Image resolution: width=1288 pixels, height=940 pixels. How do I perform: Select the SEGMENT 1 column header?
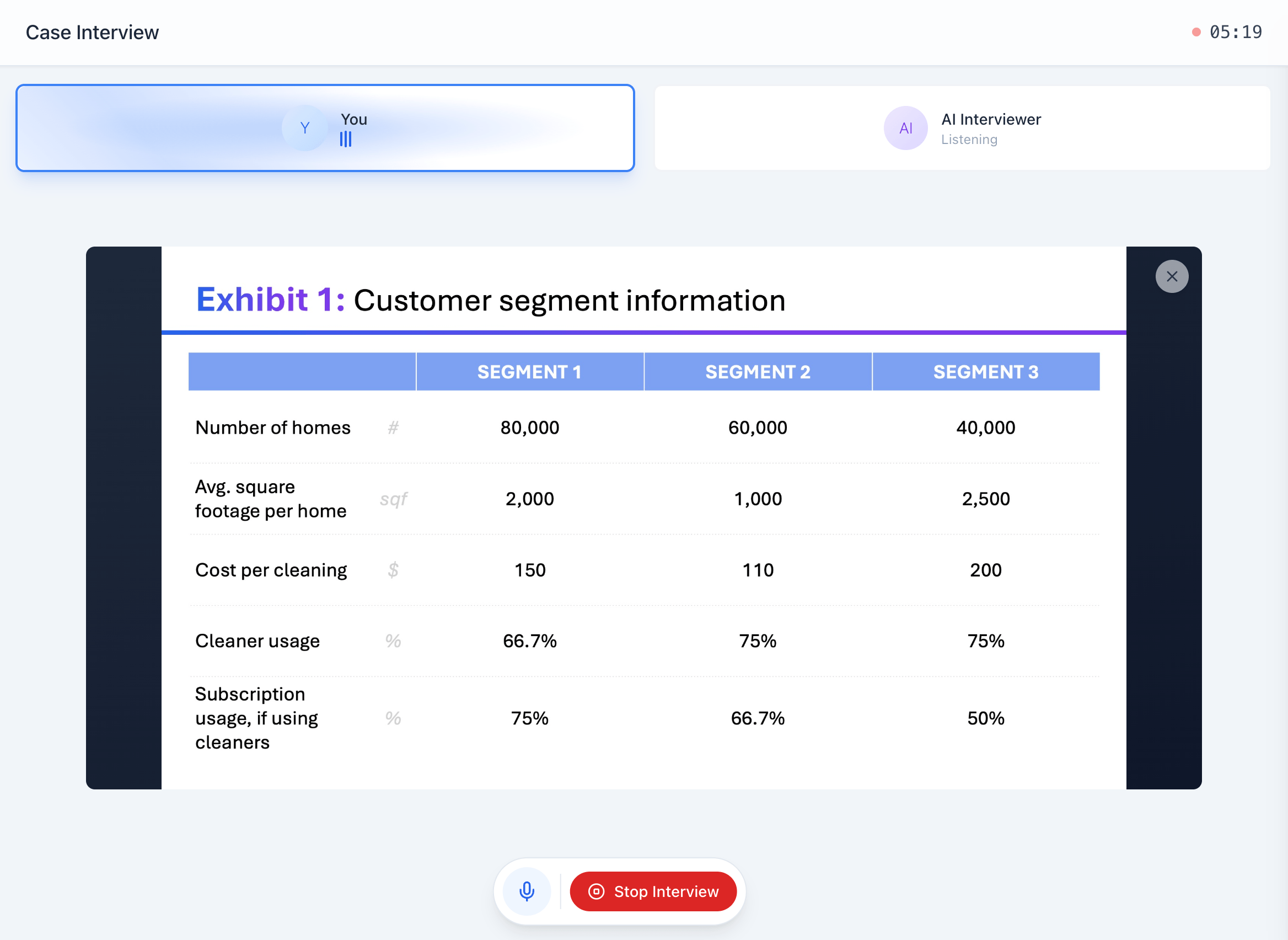coord(529,372)
